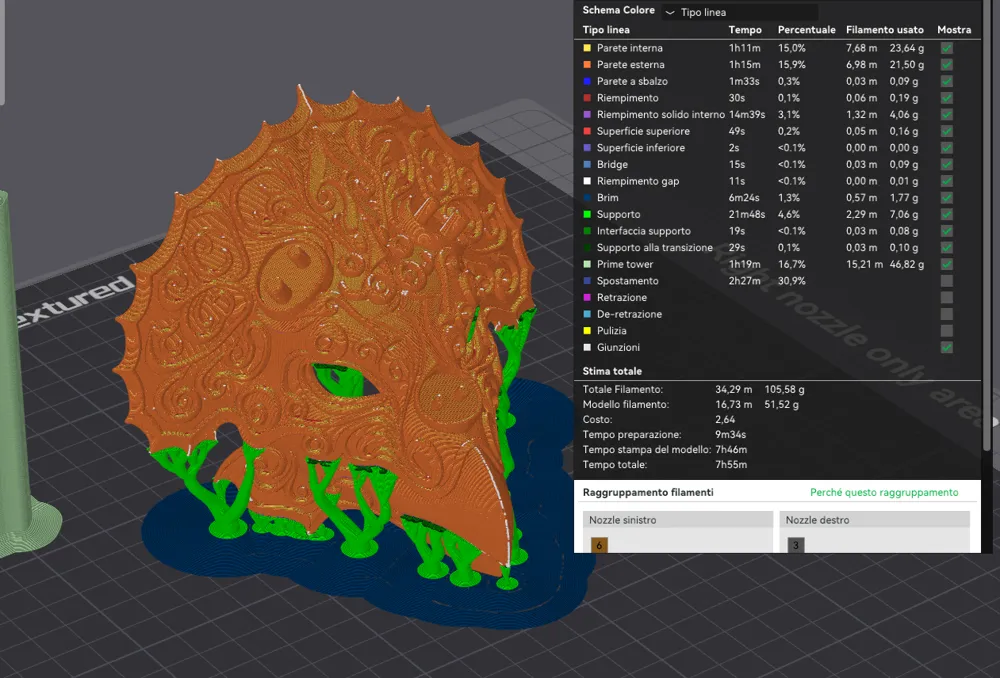
Task: Click the Nozzle destro header
Action: click(874, 520)
